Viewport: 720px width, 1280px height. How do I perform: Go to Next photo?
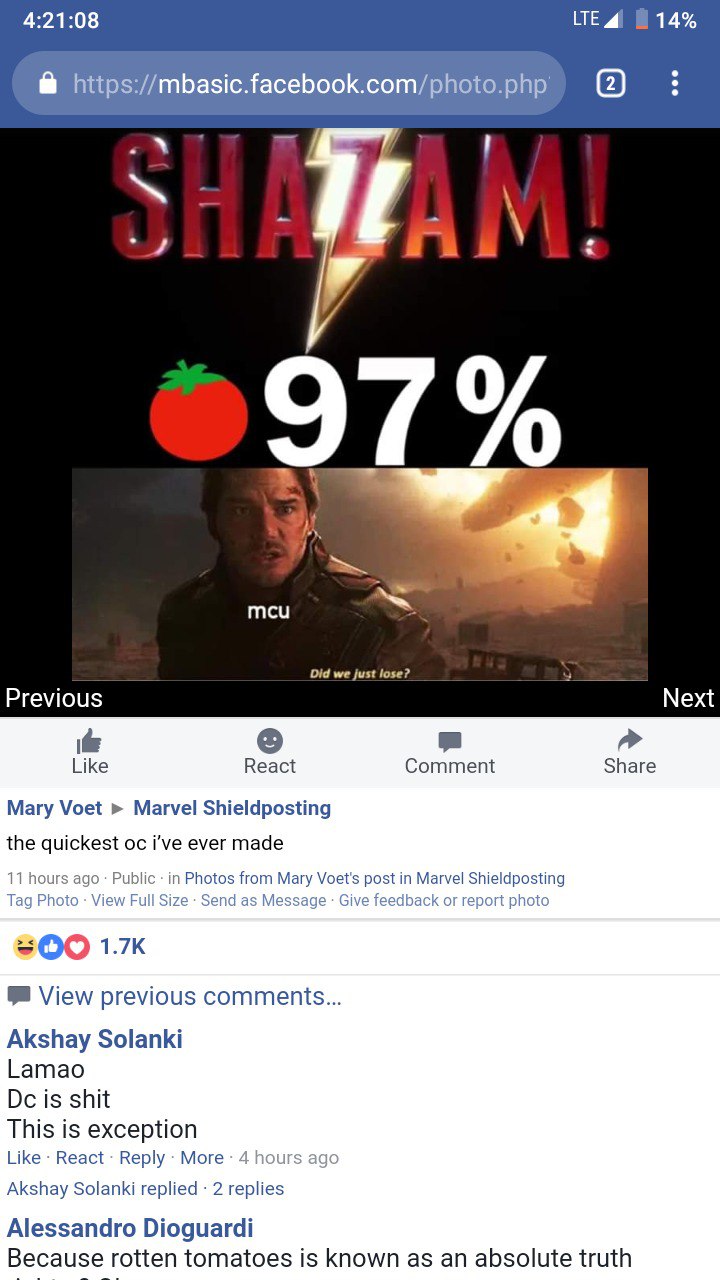tap(688, 698)
